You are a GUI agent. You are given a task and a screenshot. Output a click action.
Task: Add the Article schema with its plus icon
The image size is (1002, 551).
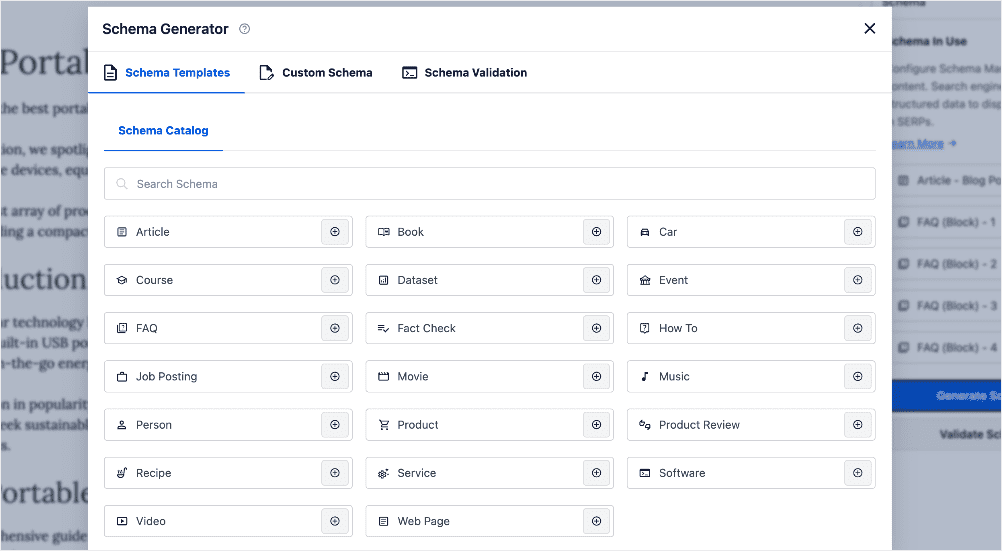(335, 232)
